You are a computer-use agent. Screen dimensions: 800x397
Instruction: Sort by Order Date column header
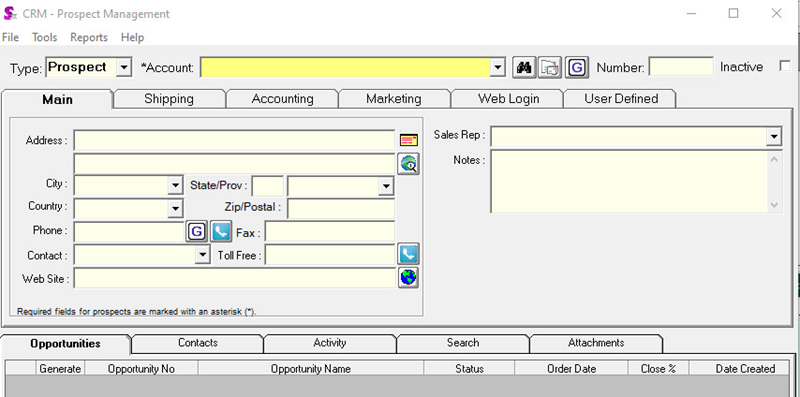pos(571,368)
